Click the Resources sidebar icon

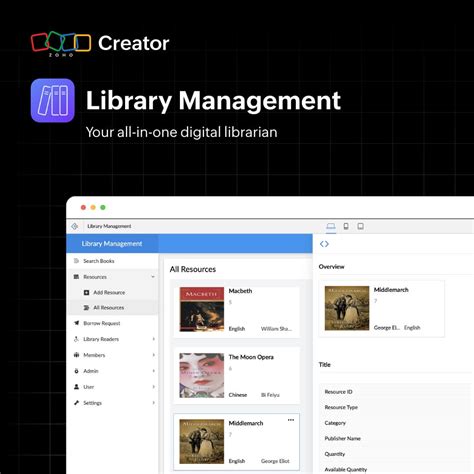click(76, 277)
